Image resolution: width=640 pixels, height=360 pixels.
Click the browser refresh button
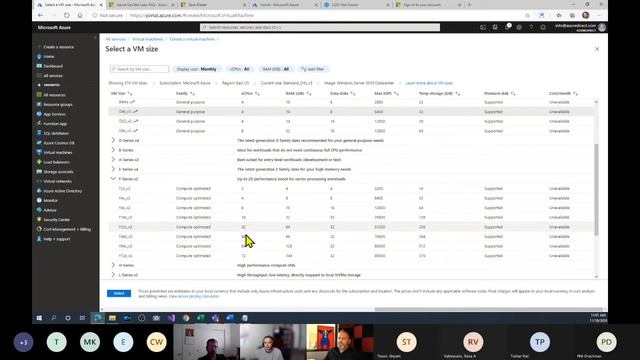67,15
